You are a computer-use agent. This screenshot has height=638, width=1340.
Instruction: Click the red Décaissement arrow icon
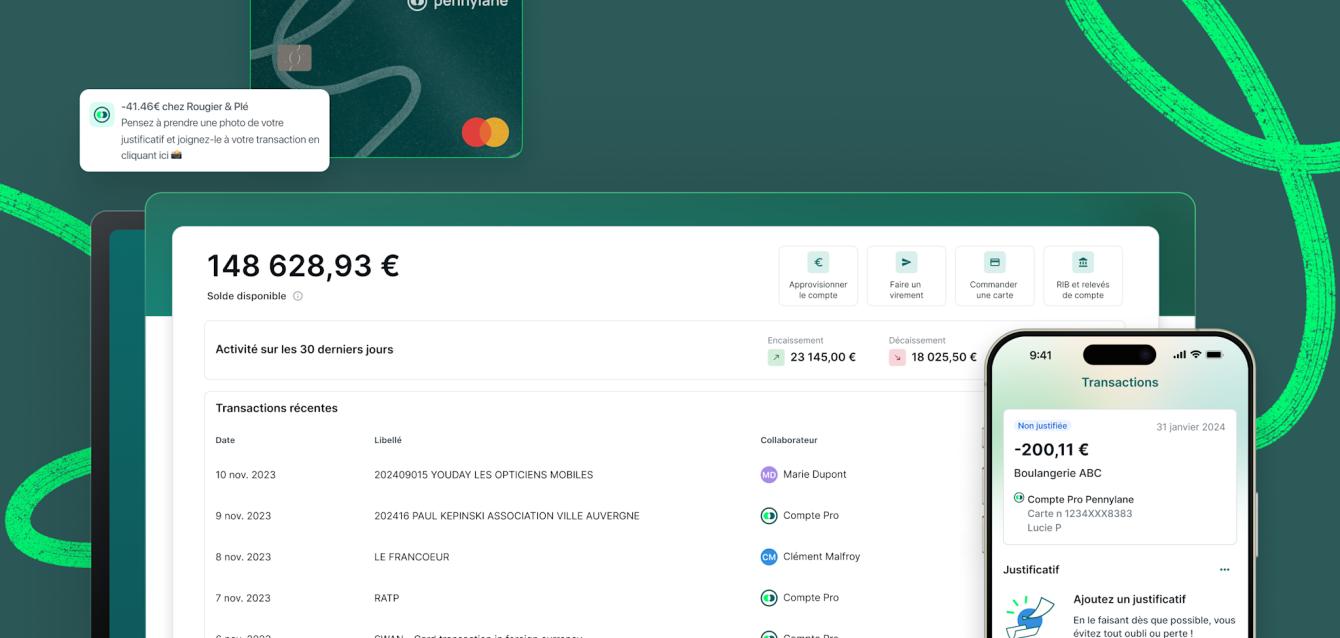[x=897, y=357]
